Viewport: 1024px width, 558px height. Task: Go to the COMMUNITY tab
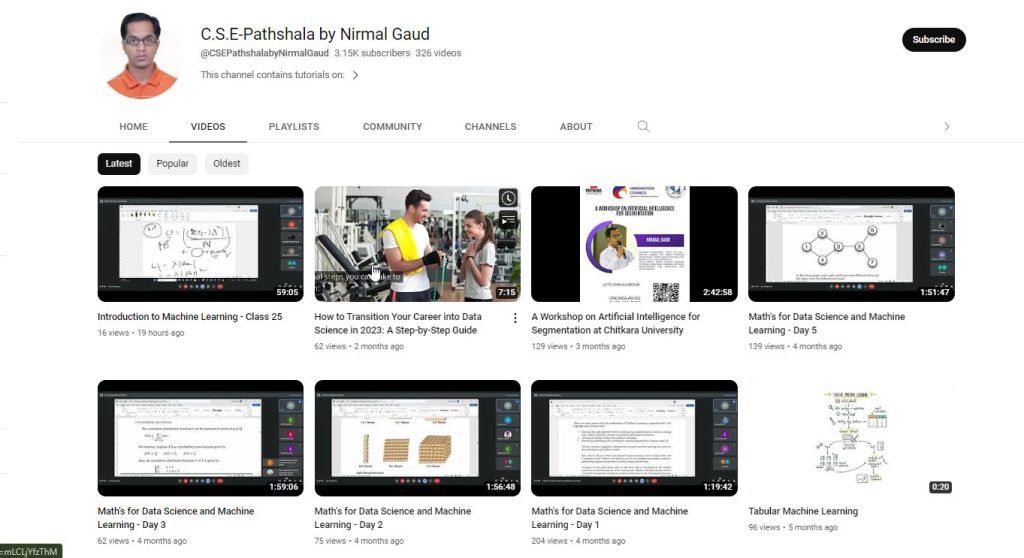(x=392, y=127)
